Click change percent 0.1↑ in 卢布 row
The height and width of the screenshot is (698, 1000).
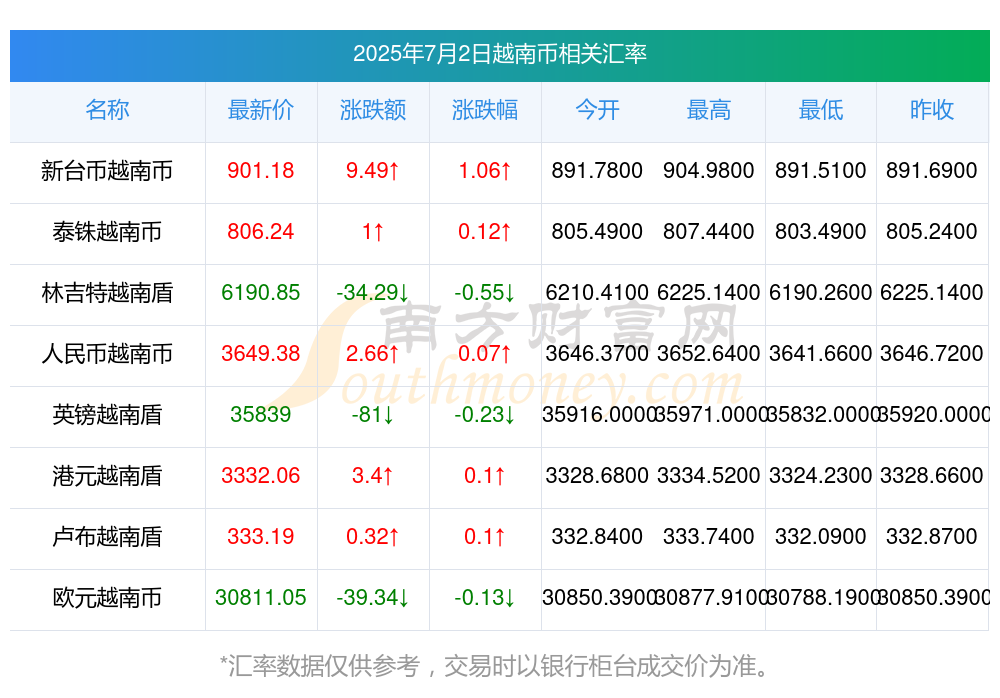coord(485,537)
